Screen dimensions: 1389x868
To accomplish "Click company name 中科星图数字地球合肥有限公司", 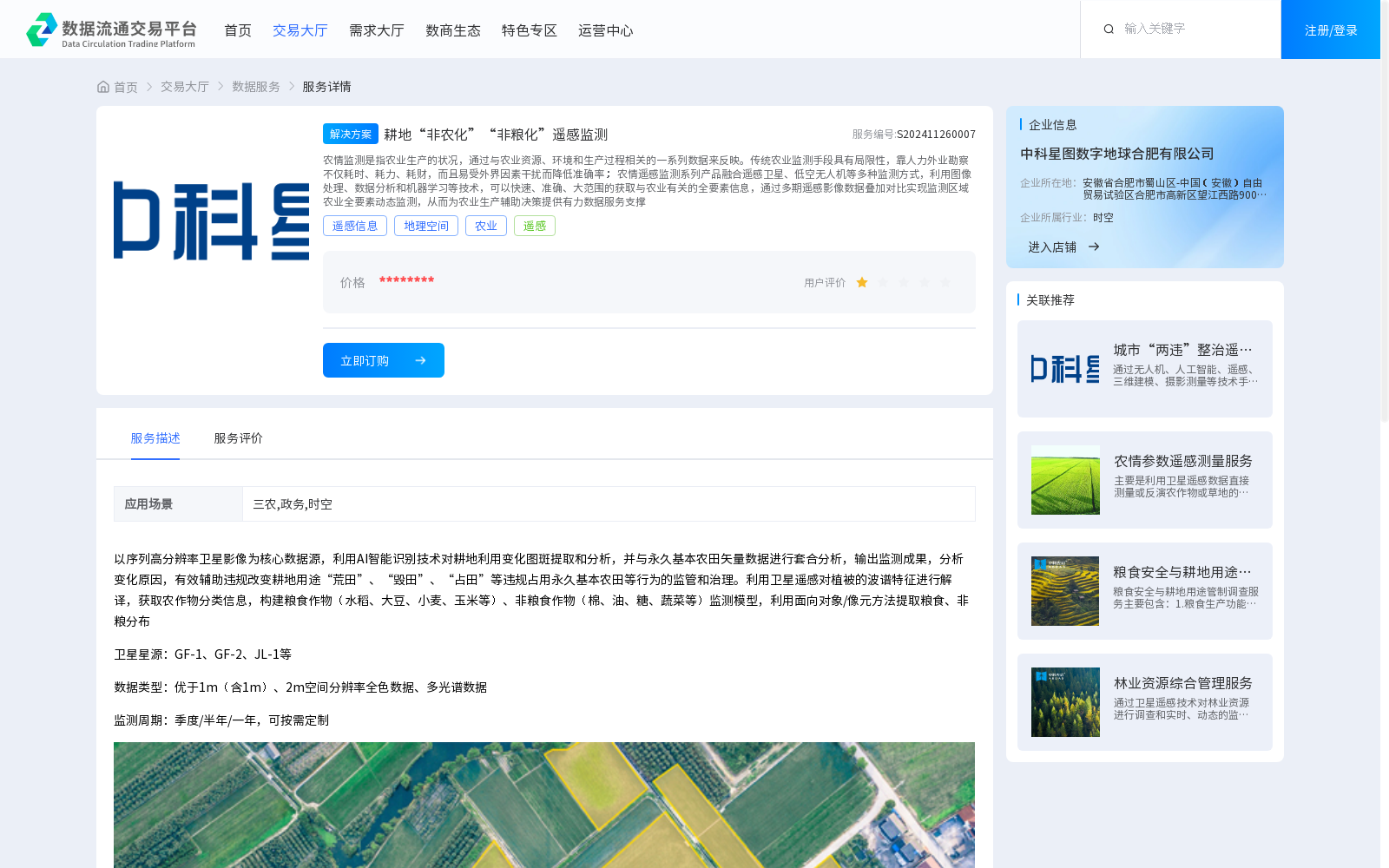I will click(x=1117, y=154).
